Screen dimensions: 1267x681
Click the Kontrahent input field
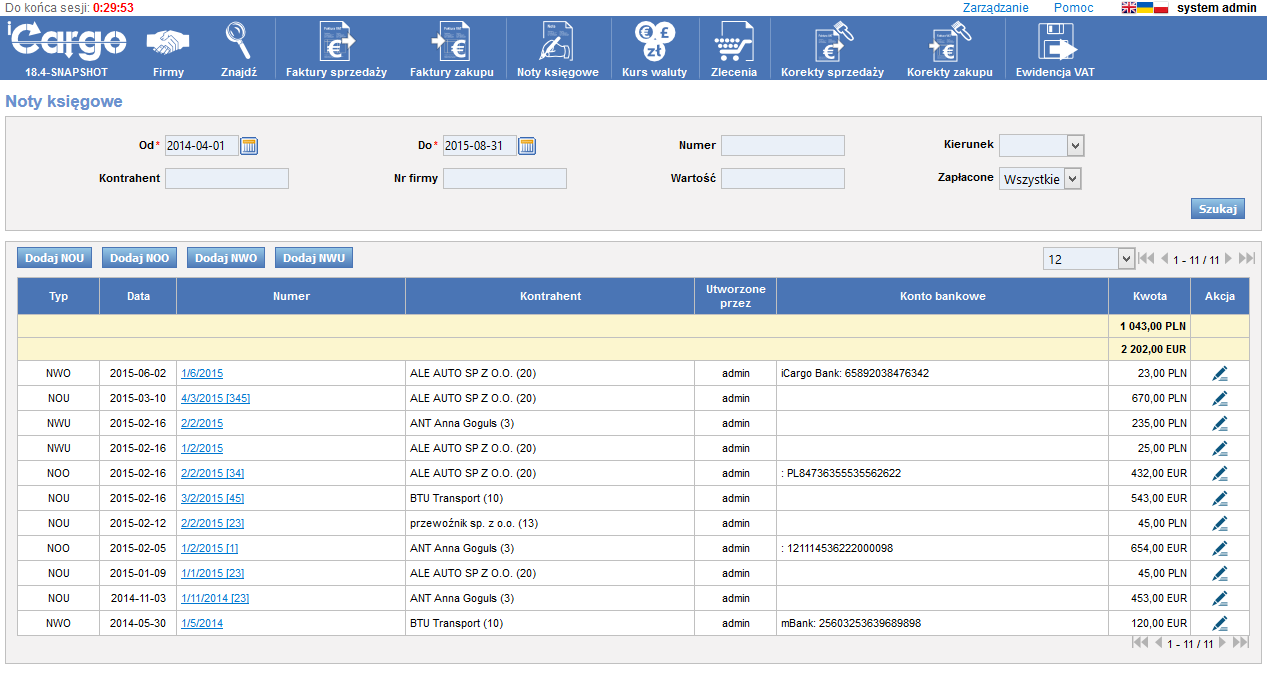click(x=227, y=179)
